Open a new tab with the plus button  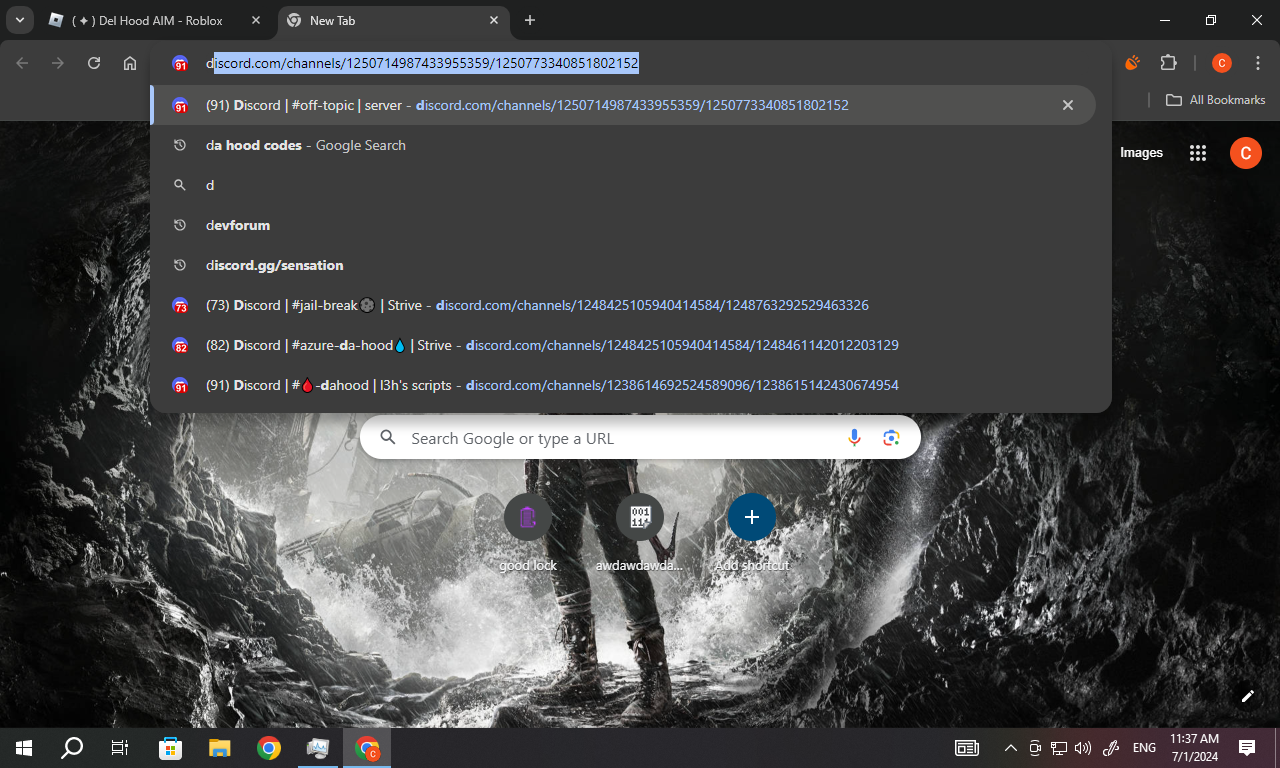530,20
